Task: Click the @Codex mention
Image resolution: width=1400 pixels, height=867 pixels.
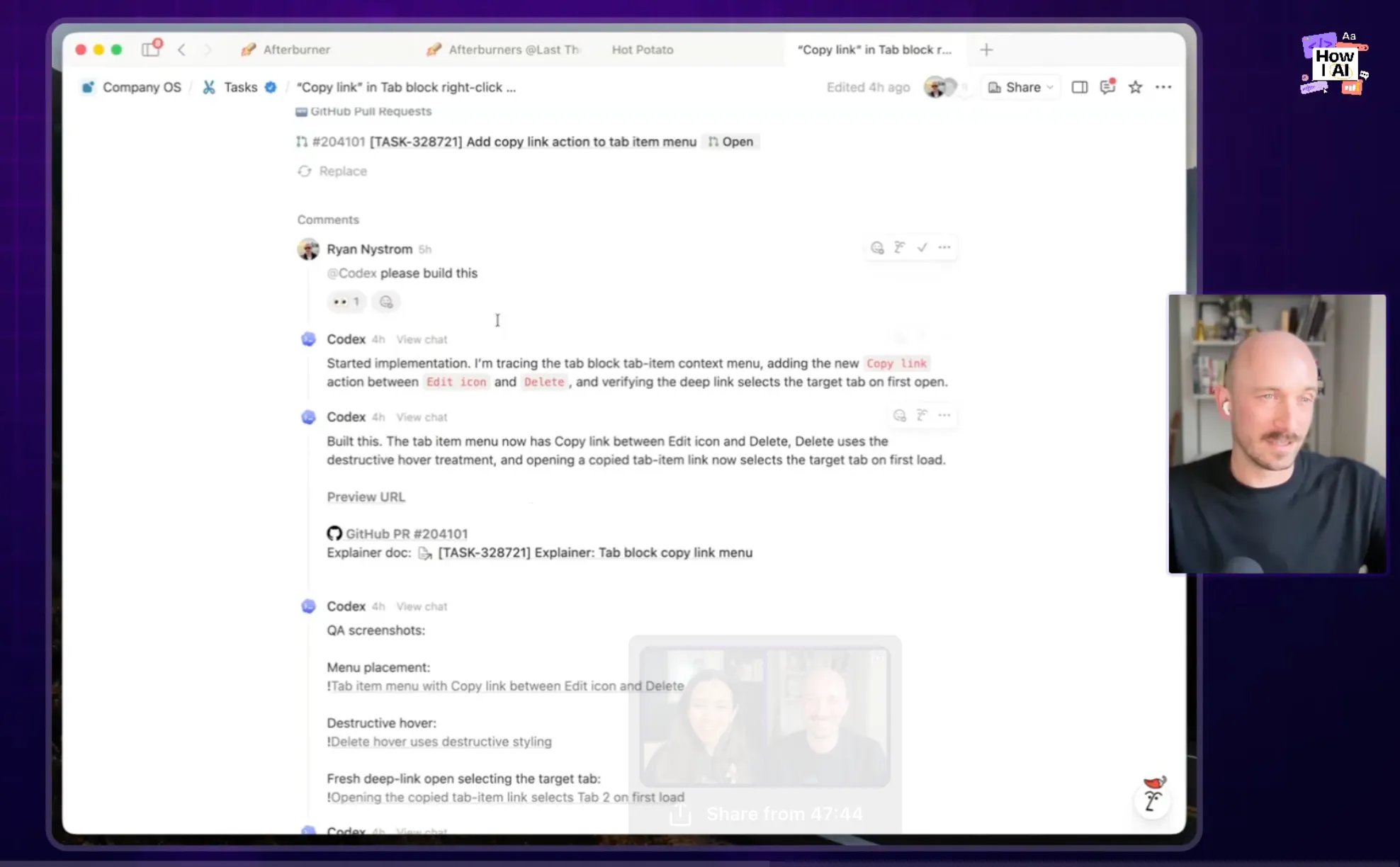Action: [352, 273]
